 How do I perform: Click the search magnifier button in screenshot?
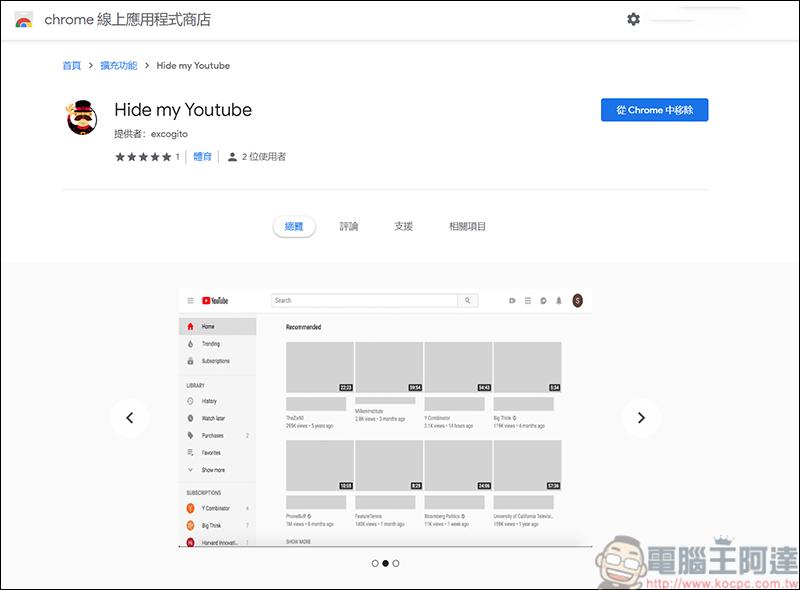coord(468,301)
